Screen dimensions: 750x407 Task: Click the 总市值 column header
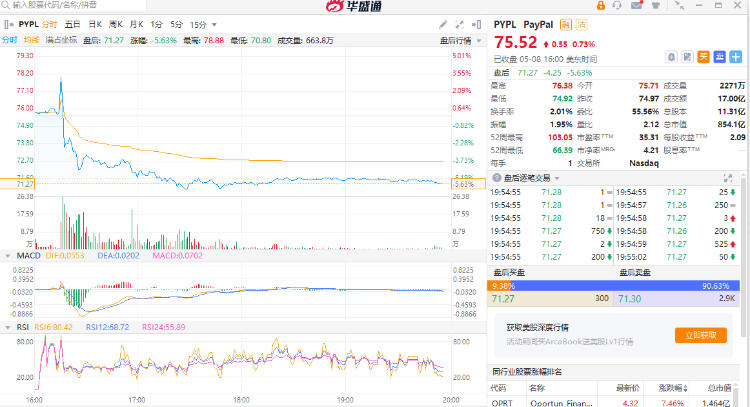tap(720, 388)
